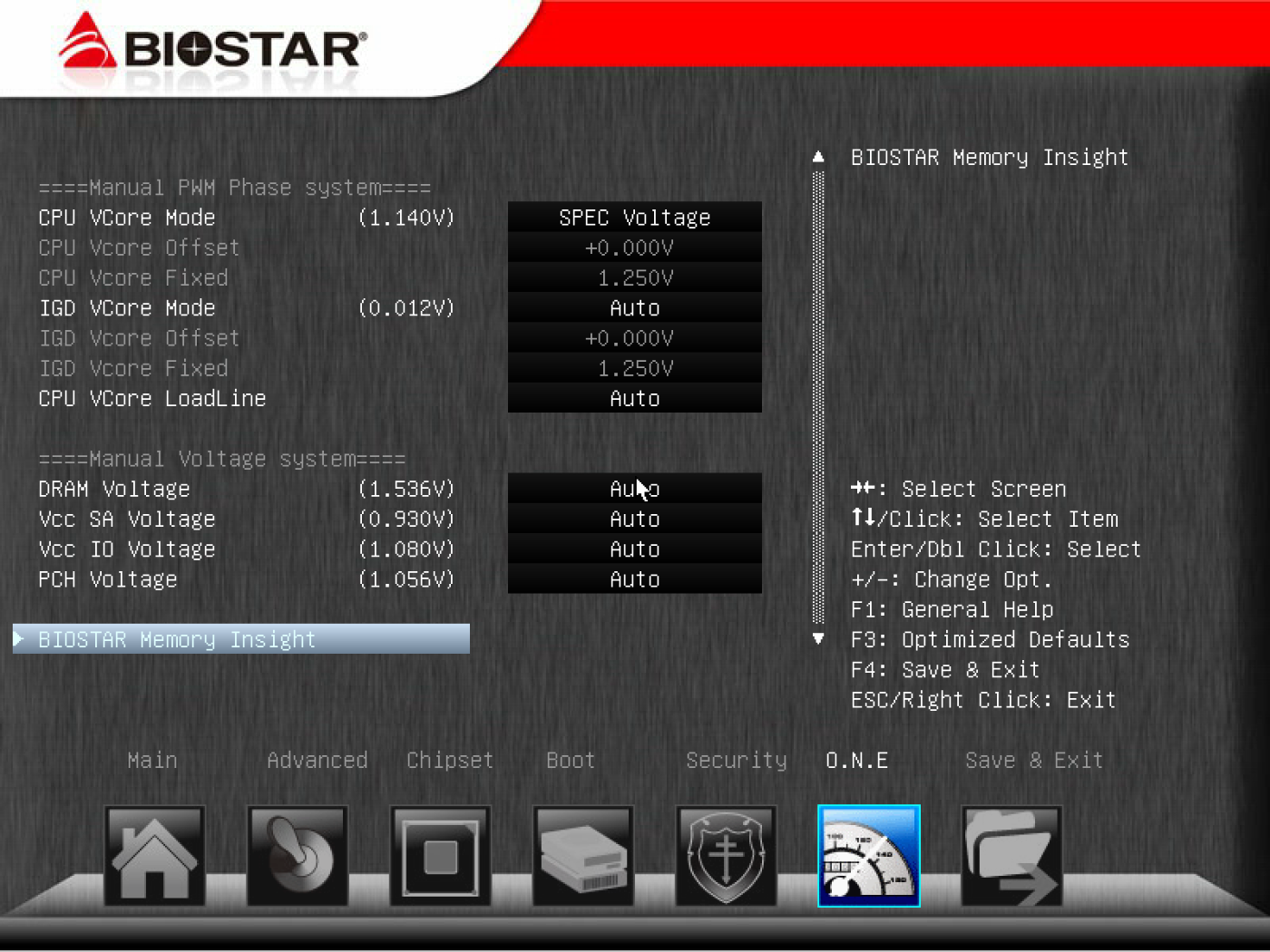Image resolution: width=1270 pixels, height=952 pixels.
Task: Select the CPU VCore Mode label
Action: click(x=127, y=218)
